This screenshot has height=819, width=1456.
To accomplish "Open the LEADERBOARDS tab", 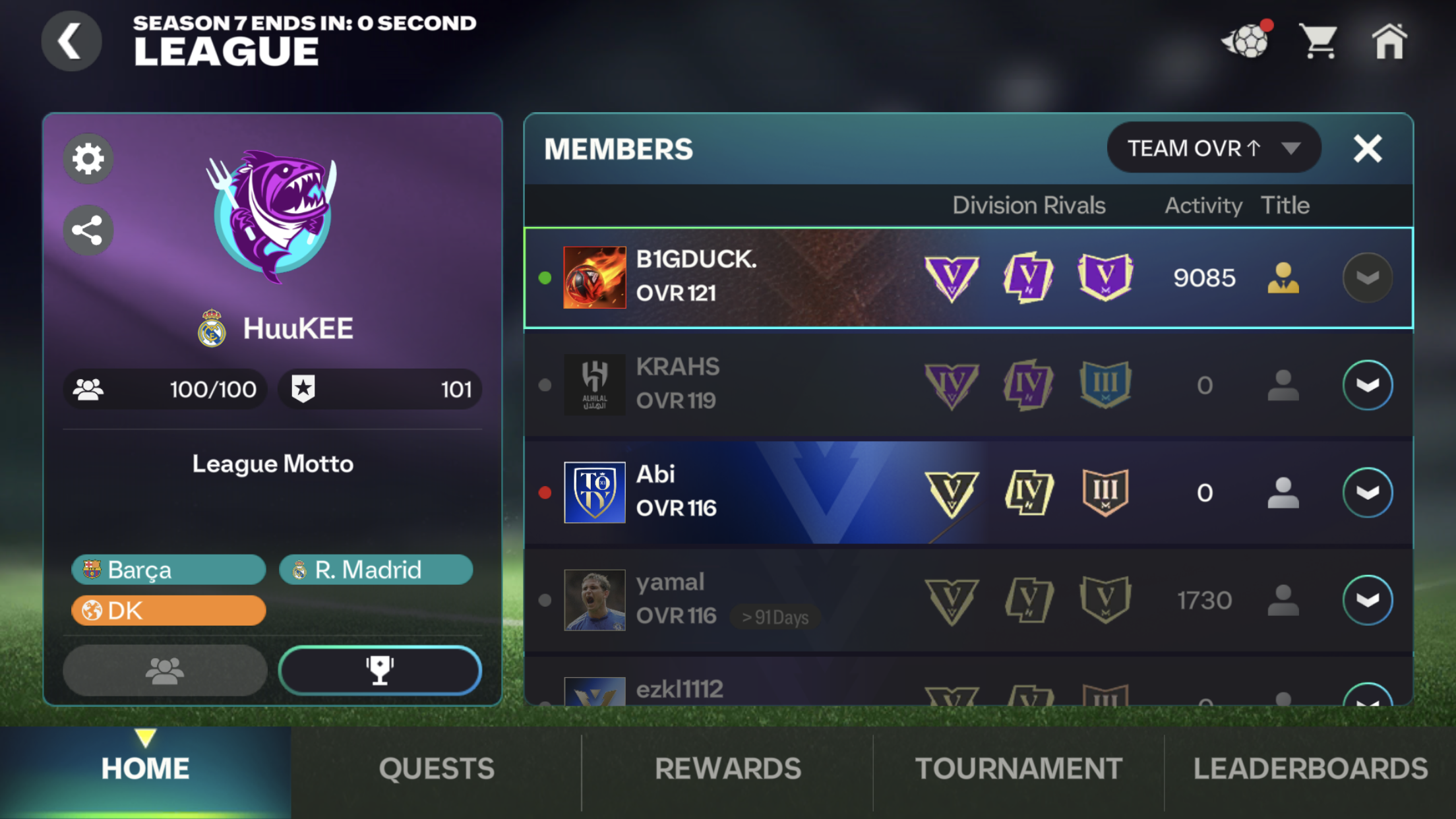I will coord(1310,769).
